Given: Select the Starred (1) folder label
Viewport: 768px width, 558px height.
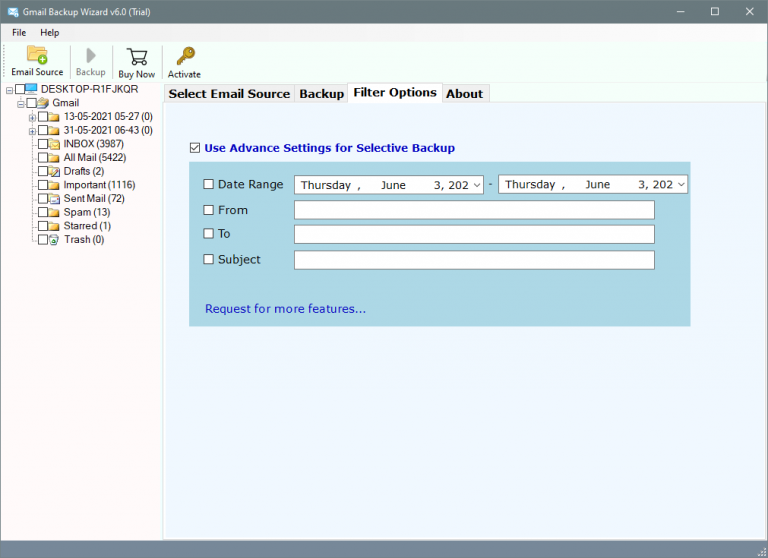Looking at the screenshot, I should (x=87, y=226).
